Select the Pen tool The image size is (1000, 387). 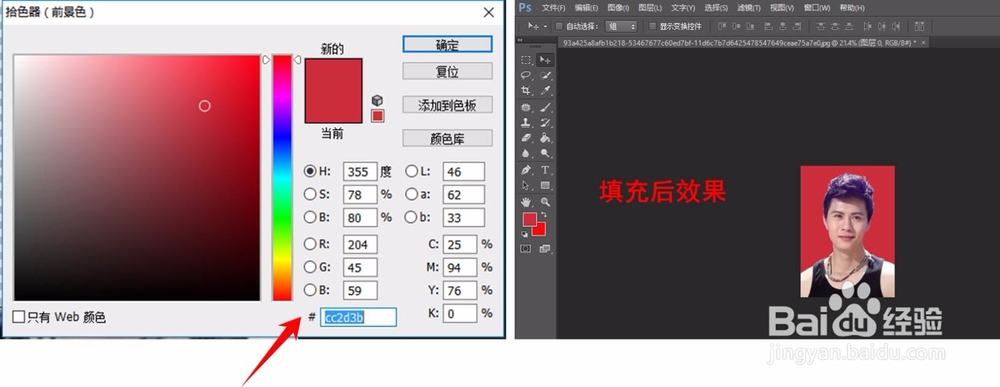pyautogui.click(x=526, y=170)
